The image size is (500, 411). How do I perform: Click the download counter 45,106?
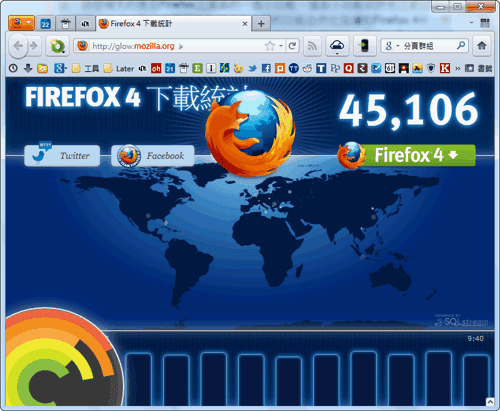coord(409,110)
